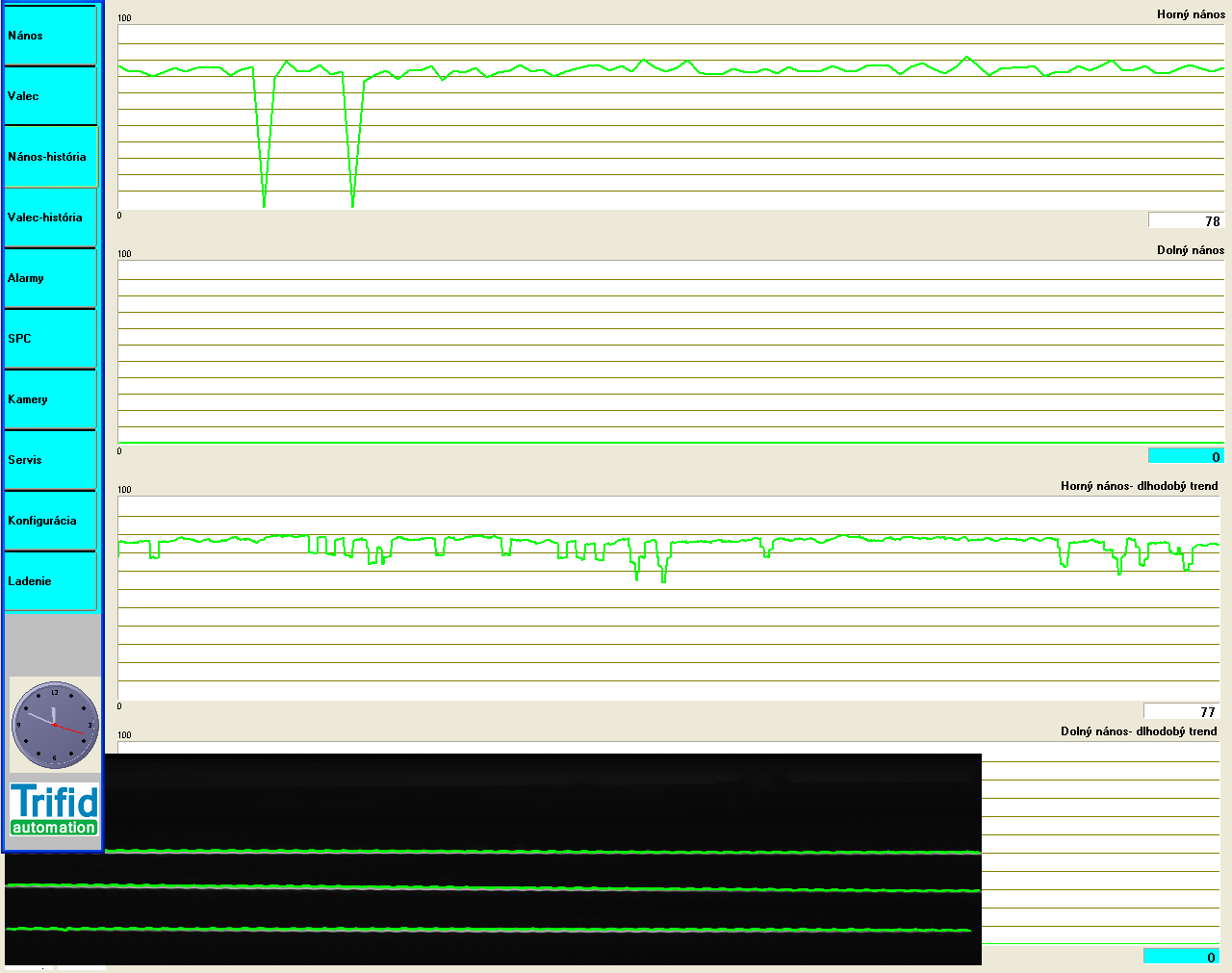Screen dimensions: 1232x973
Task: Open the SPC page
Action: (x=51, y=339)
